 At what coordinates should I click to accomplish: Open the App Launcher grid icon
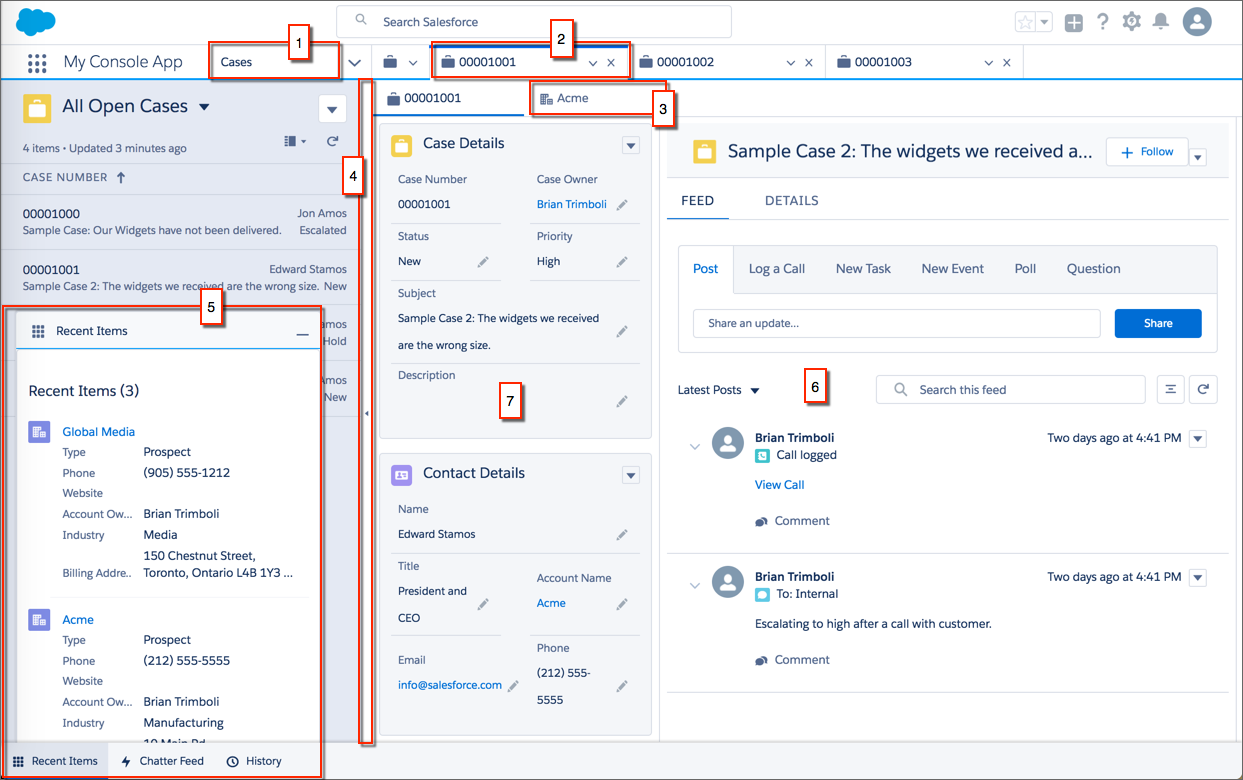(37, 63)
